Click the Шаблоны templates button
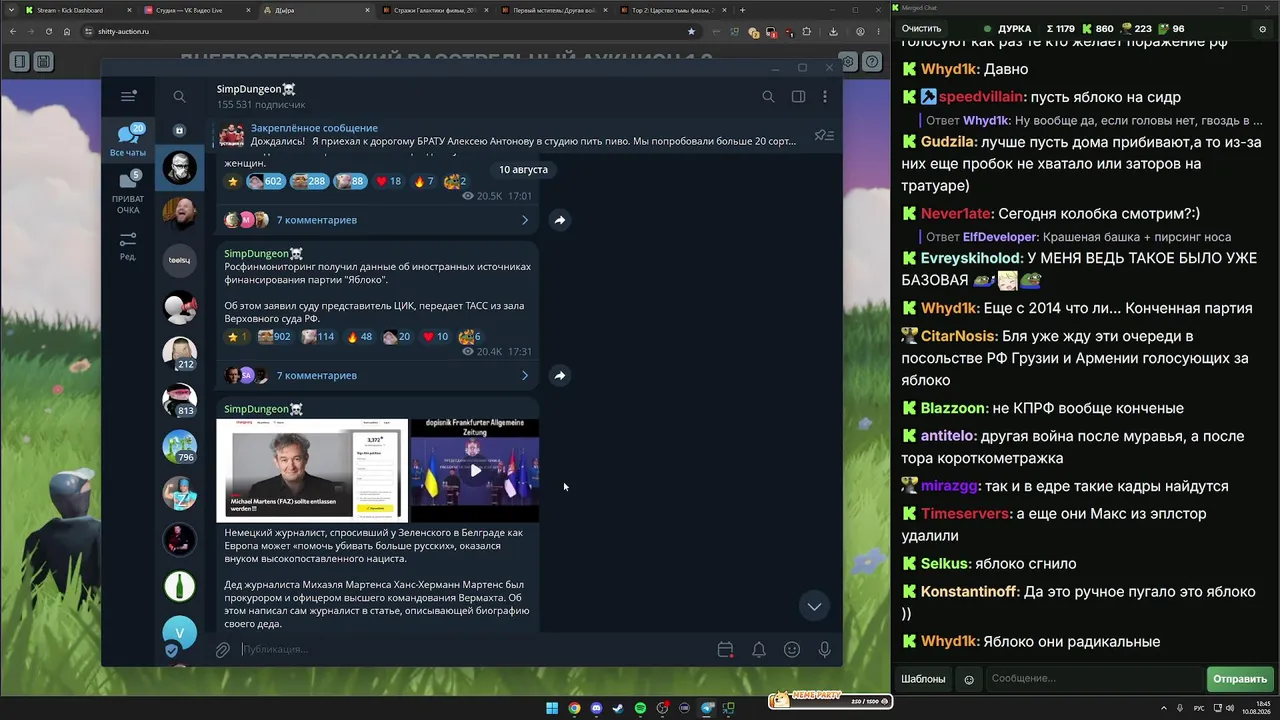This screenshot has height=720, width=1280. click(x=923, y=679)
